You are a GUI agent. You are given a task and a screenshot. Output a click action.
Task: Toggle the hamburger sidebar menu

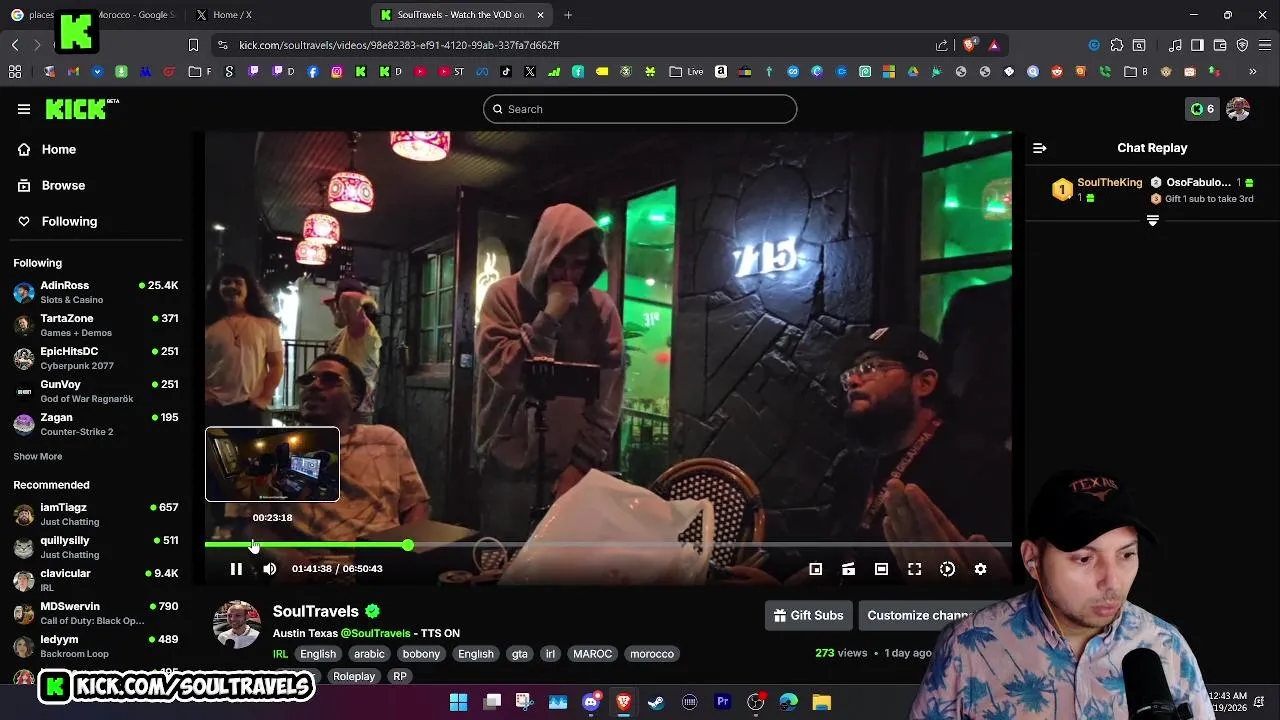24,109
